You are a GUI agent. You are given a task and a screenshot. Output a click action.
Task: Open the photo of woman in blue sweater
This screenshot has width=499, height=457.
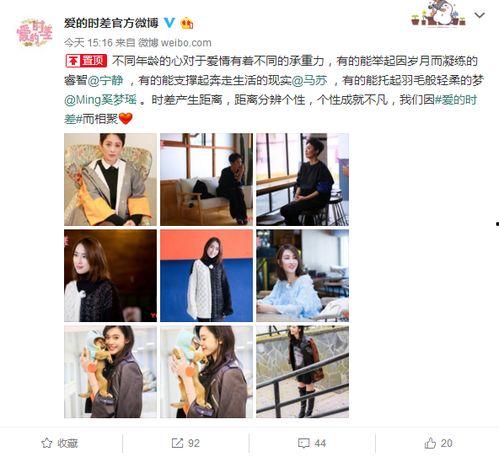pyautogui.click(x=302, y=275)
